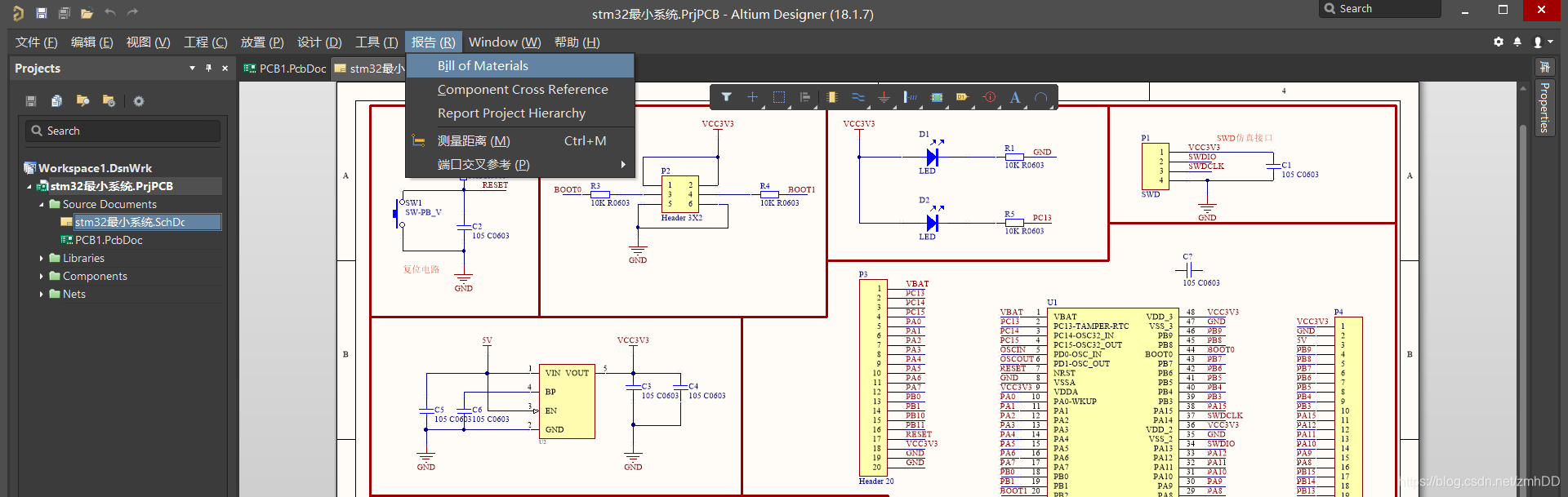Choose the place part component icon
The height and width of the screenshot is (497, 1568).
[x=831, y=97]
